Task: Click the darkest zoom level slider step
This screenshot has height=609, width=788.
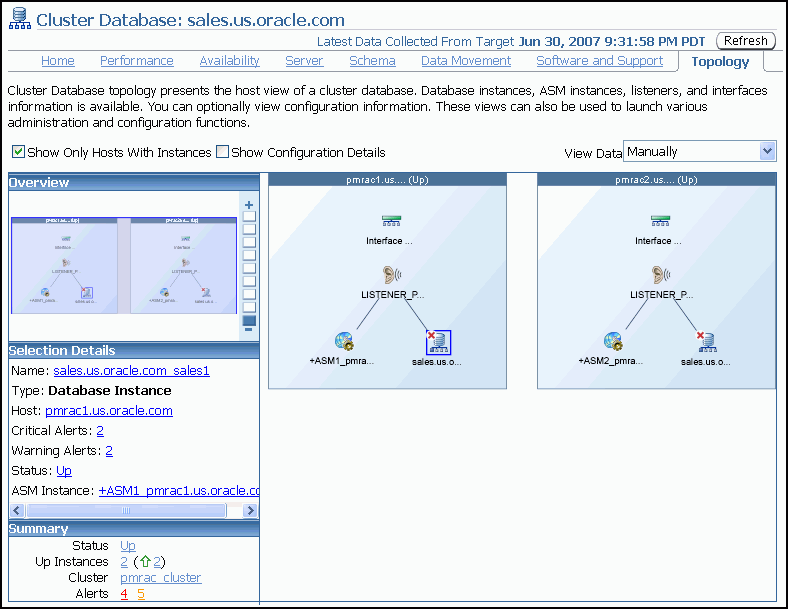Action: 249,320
